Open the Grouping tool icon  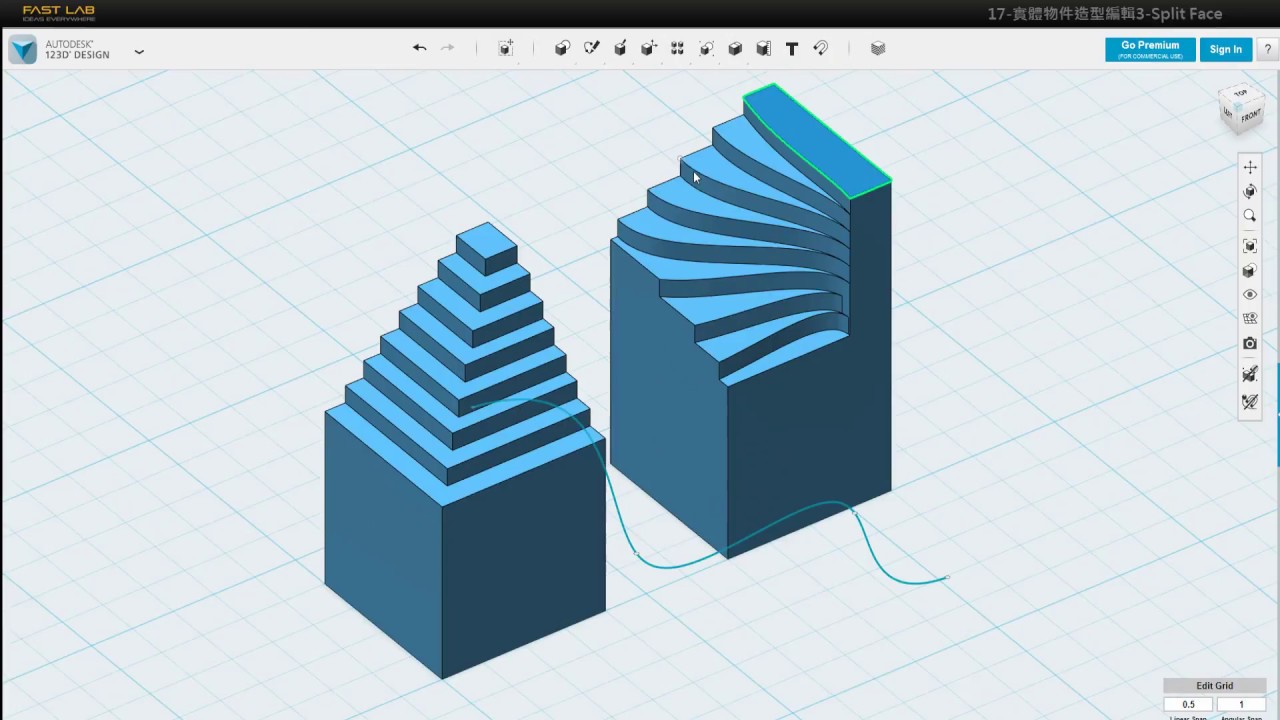pos(706,48)
